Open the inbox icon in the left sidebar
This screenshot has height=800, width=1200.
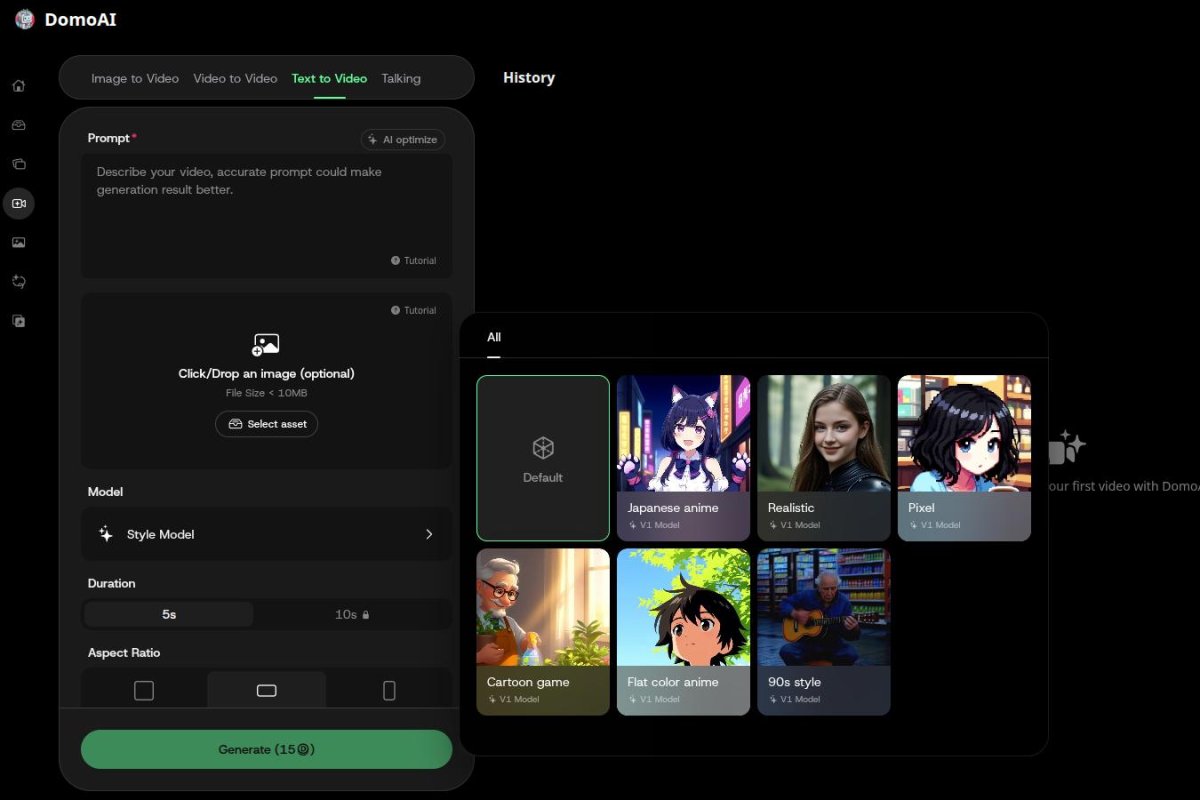[x=18, y=124]
